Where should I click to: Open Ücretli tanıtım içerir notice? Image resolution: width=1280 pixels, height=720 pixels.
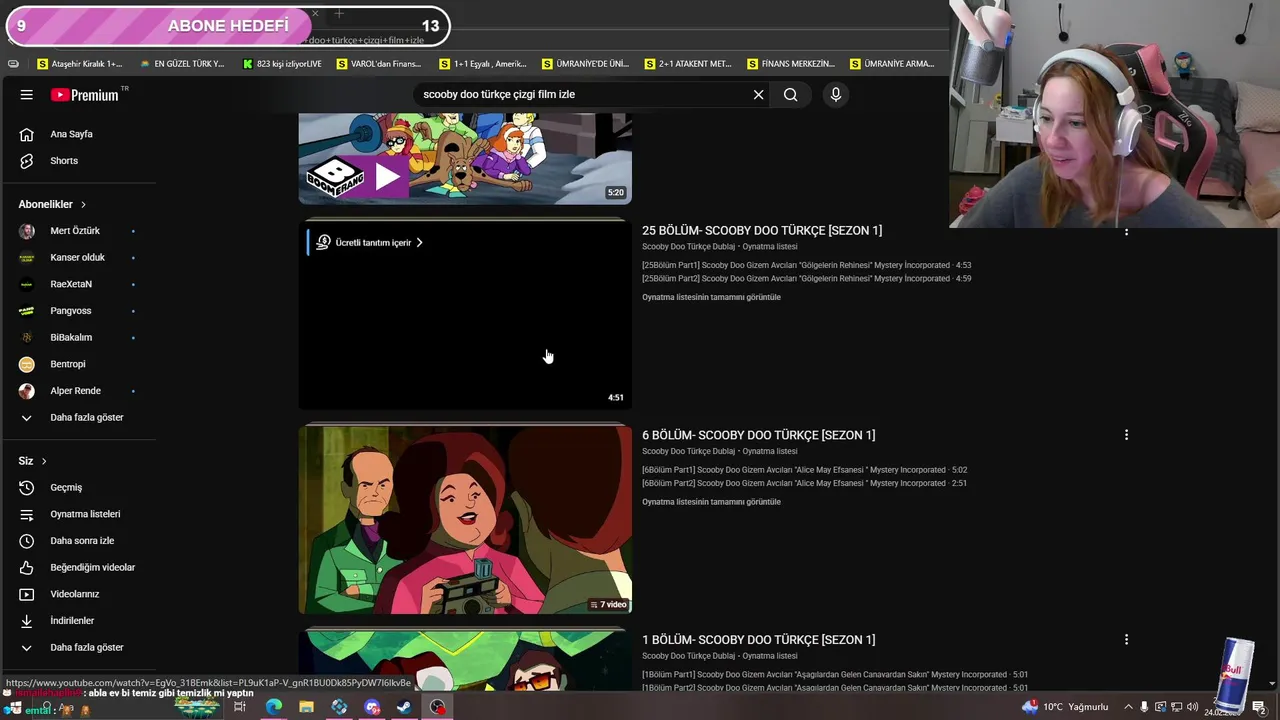369,243
